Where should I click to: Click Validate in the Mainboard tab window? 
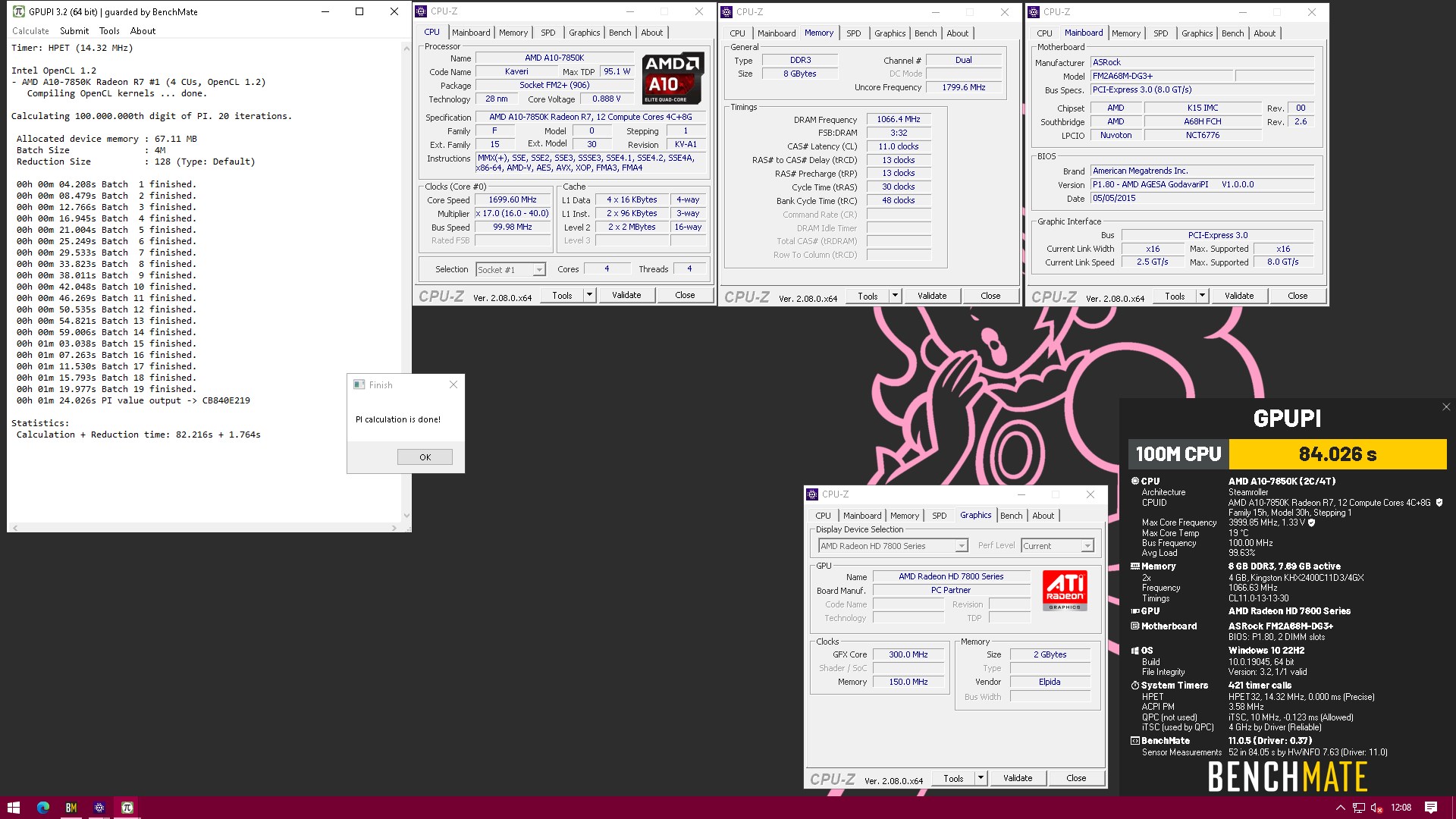point(1239,296)
